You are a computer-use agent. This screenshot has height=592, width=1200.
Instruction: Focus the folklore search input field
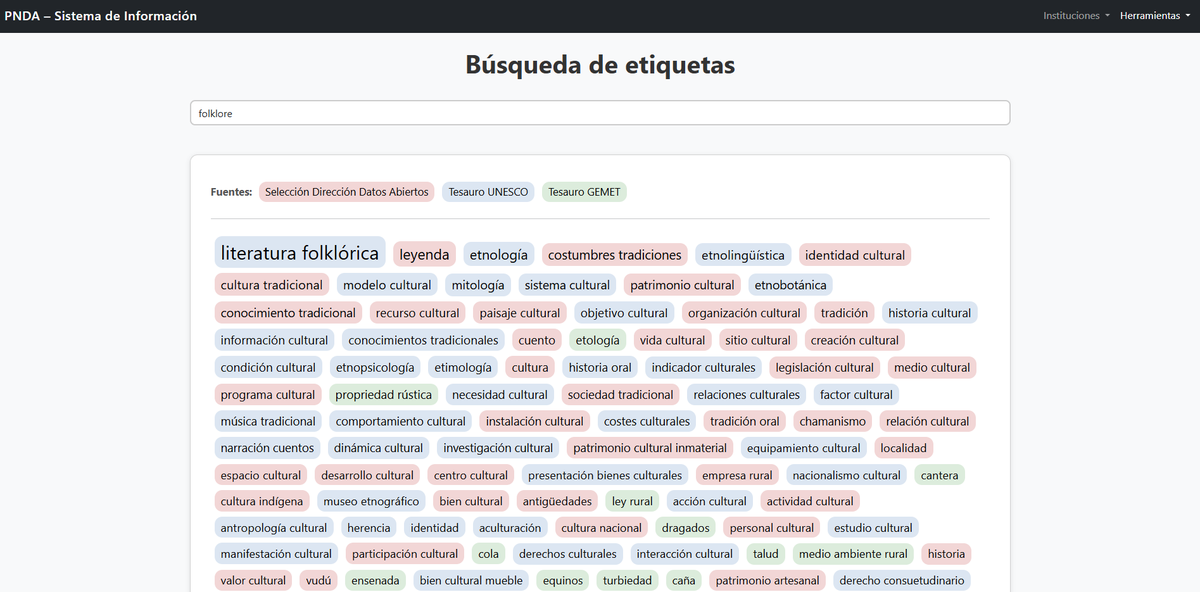click(x=600, y=113)
